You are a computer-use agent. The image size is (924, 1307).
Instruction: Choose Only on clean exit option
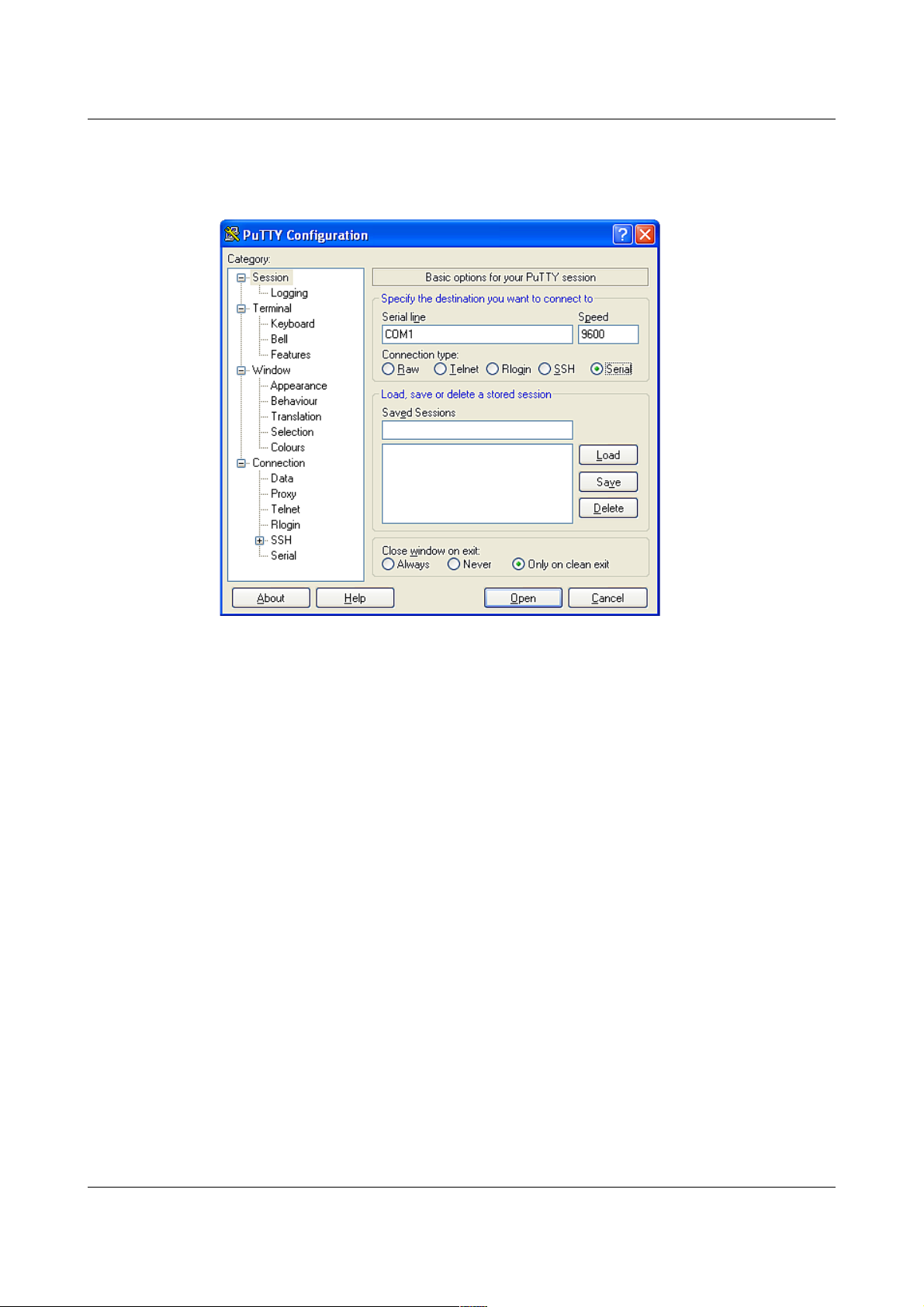561,565
